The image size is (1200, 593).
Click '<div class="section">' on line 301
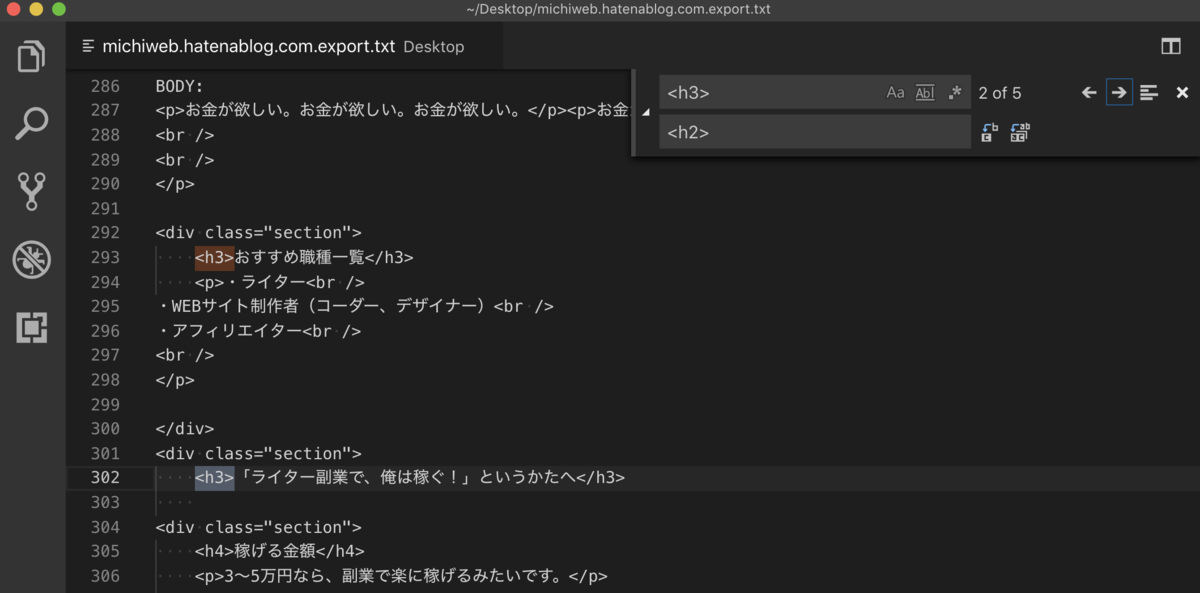tap(259, 453)
